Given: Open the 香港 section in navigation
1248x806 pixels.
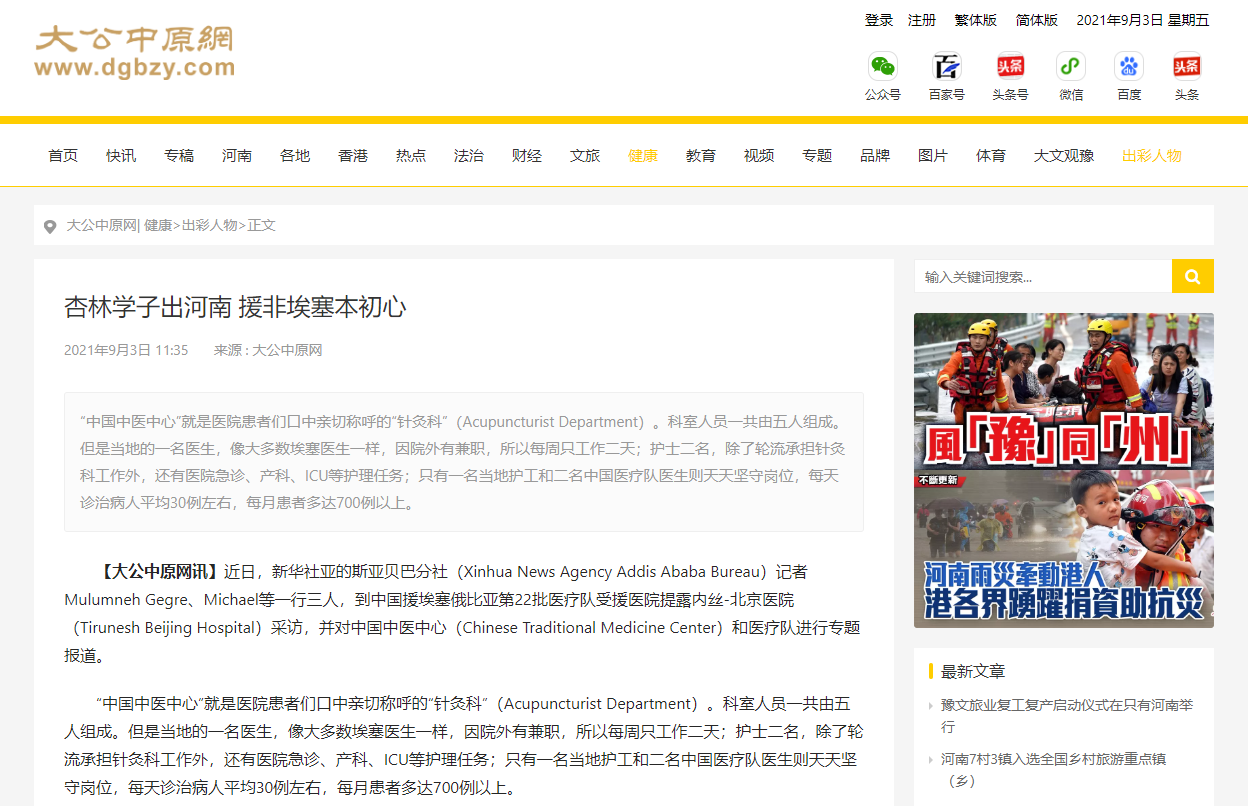Looking at the screenshot, I should 353,156.
